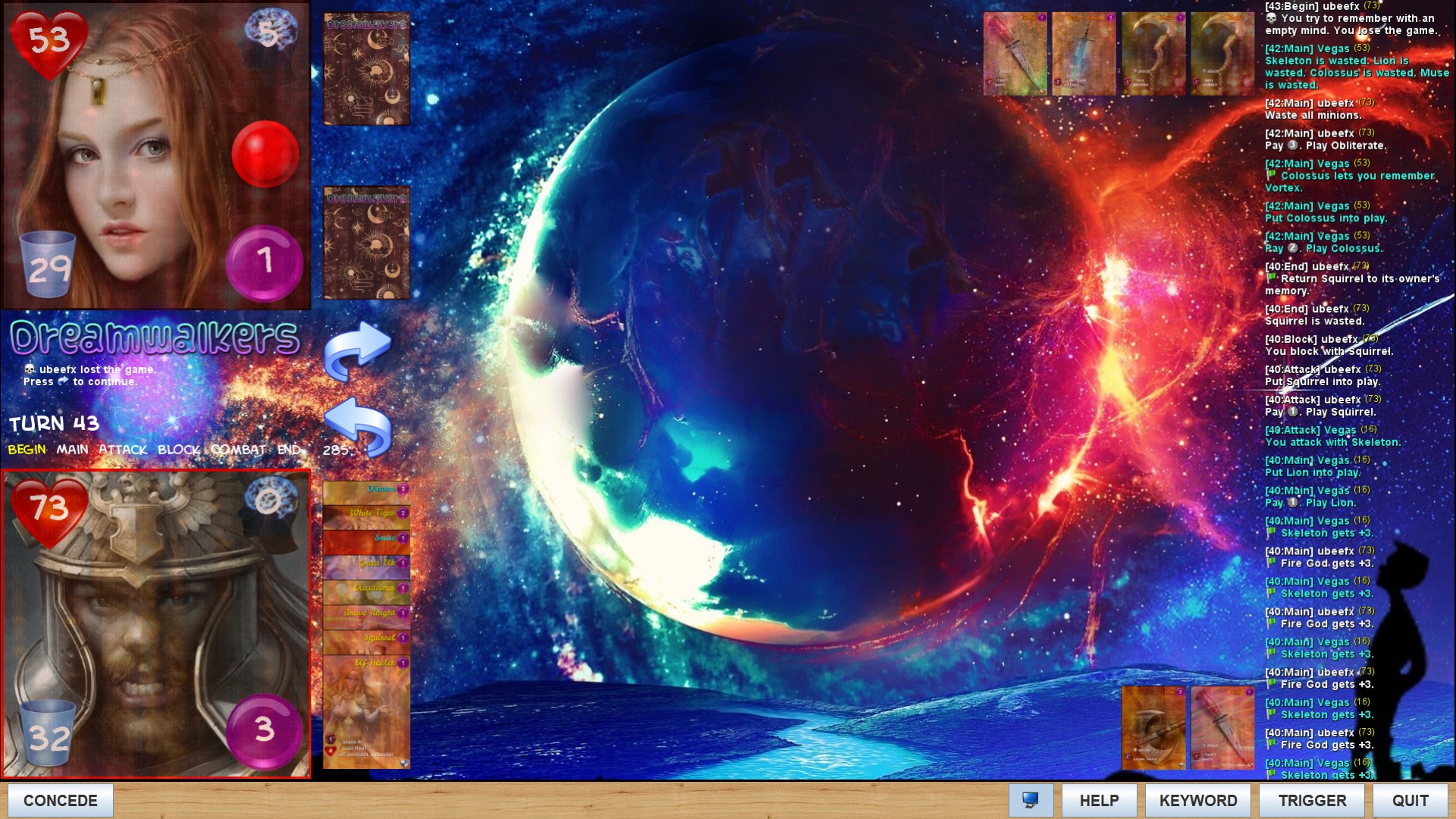Click log entry 'Return Squirrel to its owner's memory.'

(x=1352, y=285)
